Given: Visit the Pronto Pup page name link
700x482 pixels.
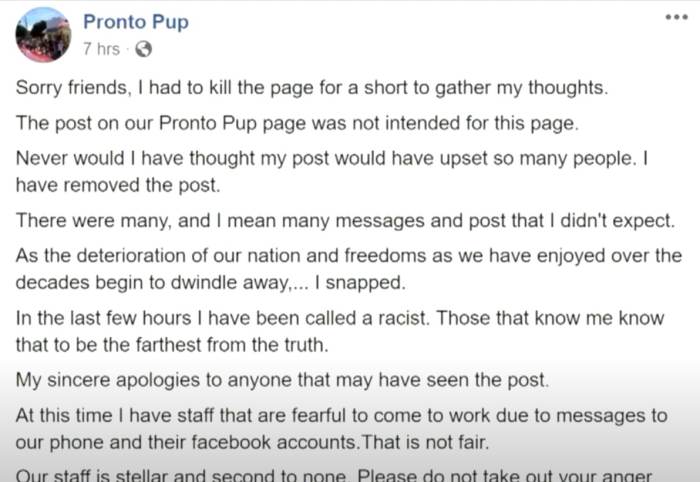Looking at the screenshot, I should (x=136, y=22).
